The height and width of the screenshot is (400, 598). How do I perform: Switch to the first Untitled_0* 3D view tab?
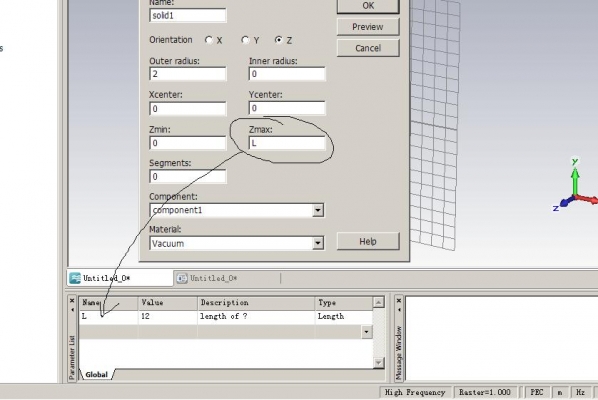[x=120, y=278]
